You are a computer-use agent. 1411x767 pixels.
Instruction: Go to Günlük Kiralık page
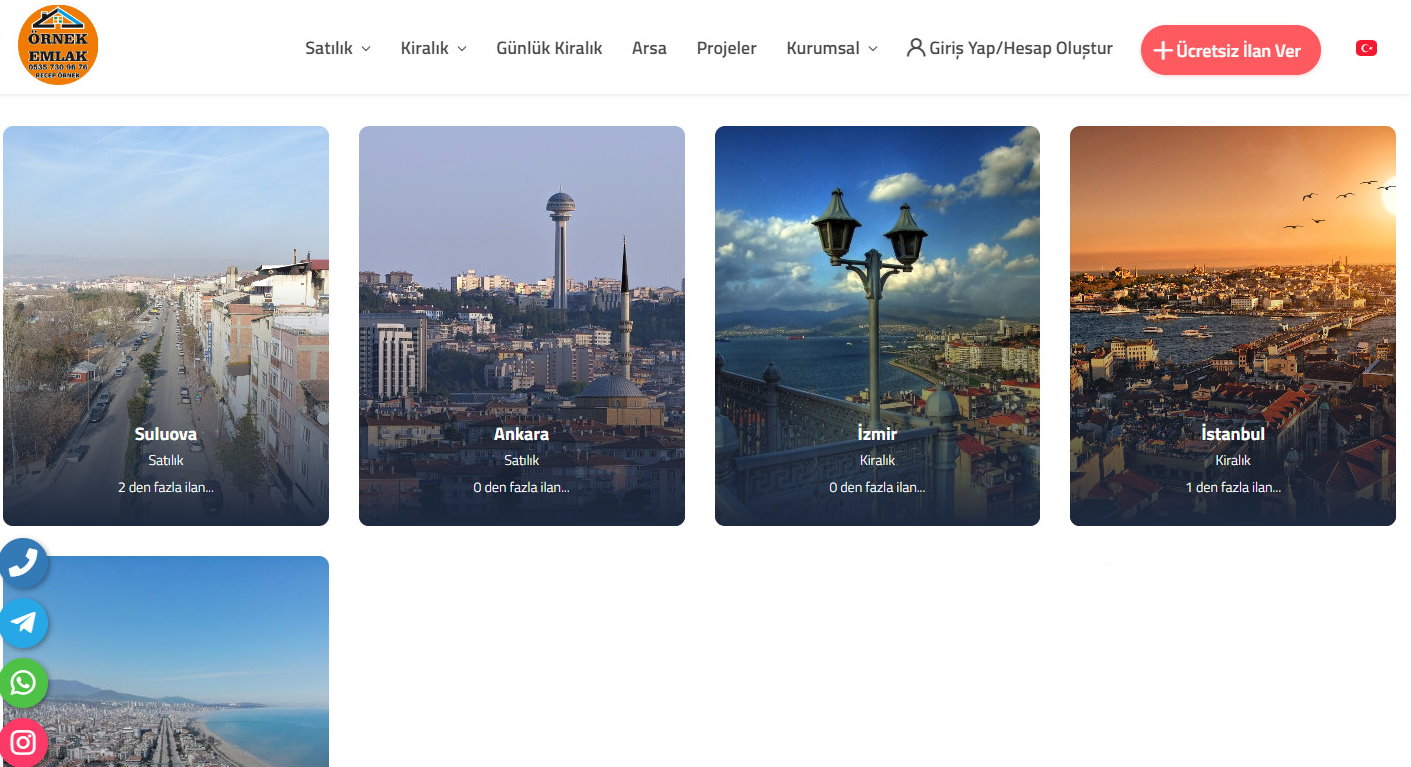(x=549, y=48)
